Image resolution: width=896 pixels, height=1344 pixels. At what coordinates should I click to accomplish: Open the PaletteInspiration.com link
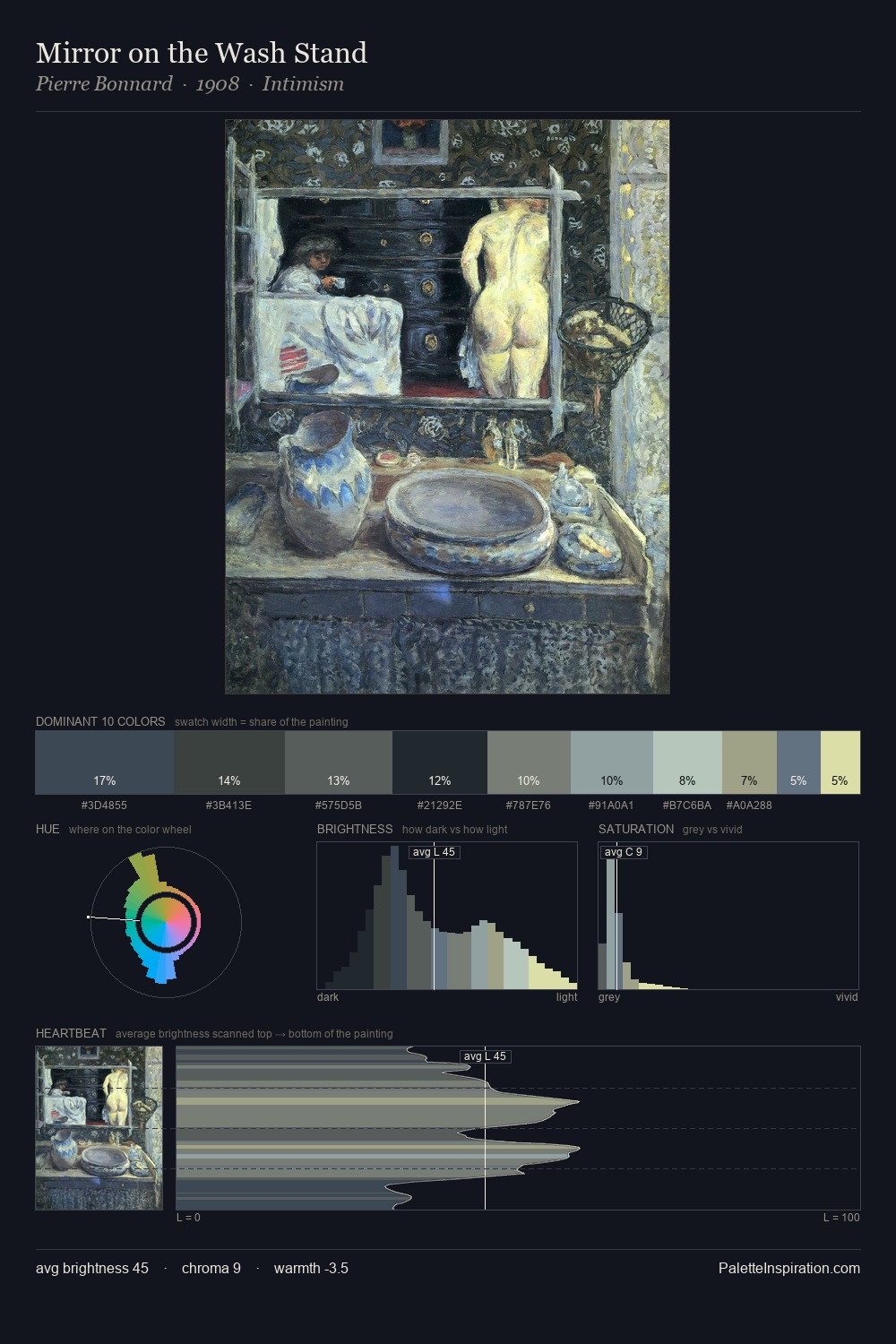pos(789,1269)
